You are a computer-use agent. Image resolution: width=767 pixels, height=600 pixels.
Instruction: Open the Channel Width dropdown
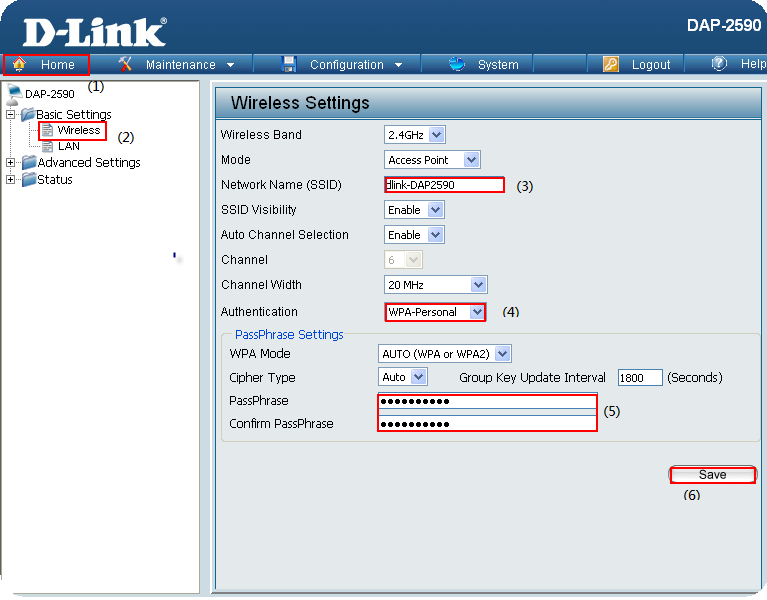point(436,285)
